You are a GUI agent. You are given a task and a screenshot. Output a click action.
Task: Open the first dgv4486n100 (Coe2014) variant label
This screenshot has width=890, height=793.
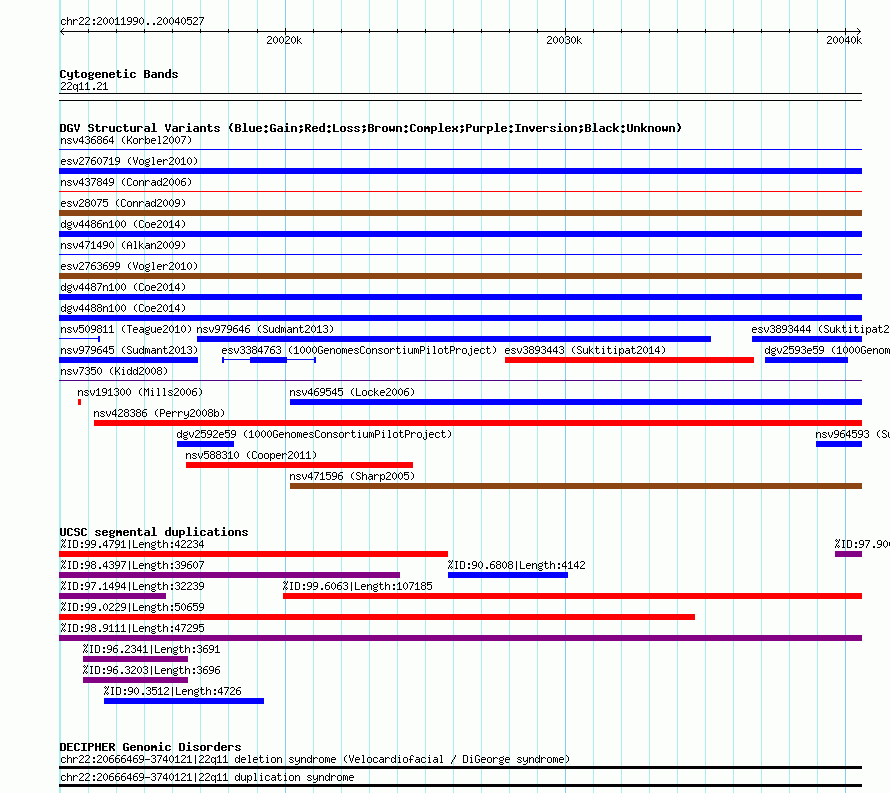tap(123, 224)
